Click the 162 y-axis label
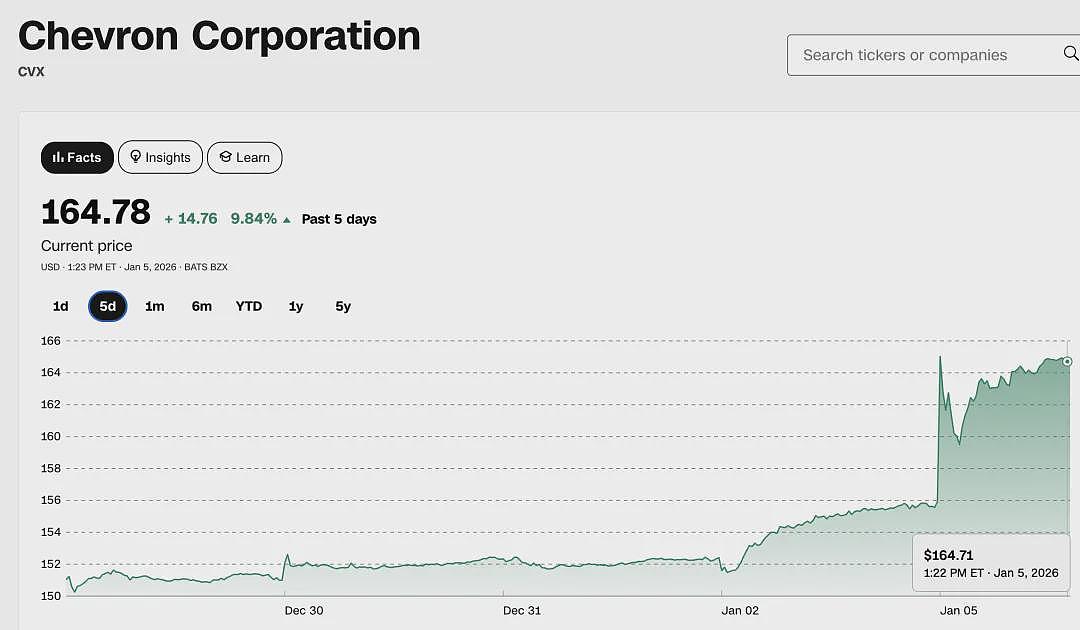Screen dimensions: 1080x630 point(51,405)
